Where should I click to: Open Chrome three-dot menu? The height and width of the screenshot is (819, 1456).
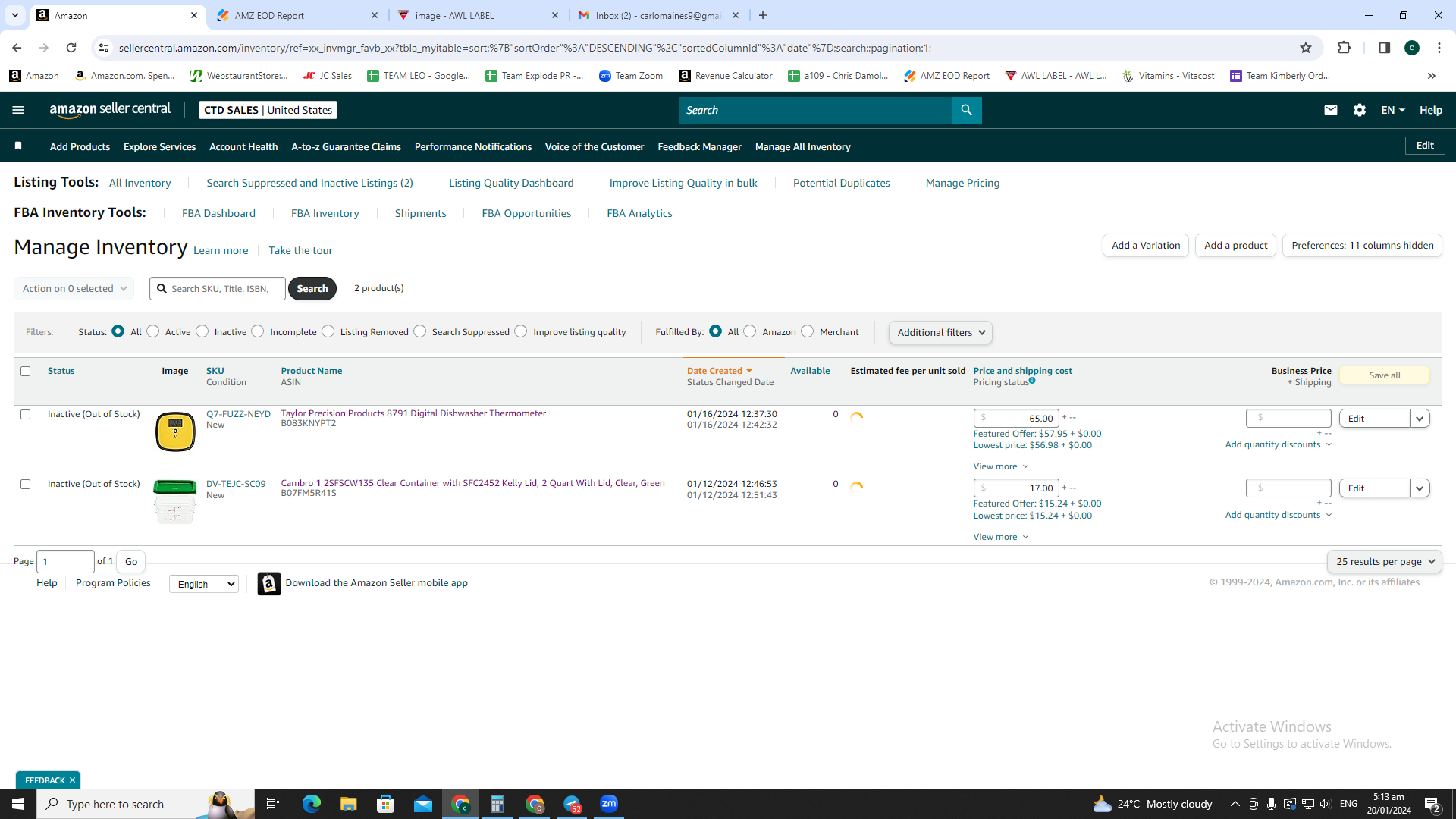[1439, 48]
